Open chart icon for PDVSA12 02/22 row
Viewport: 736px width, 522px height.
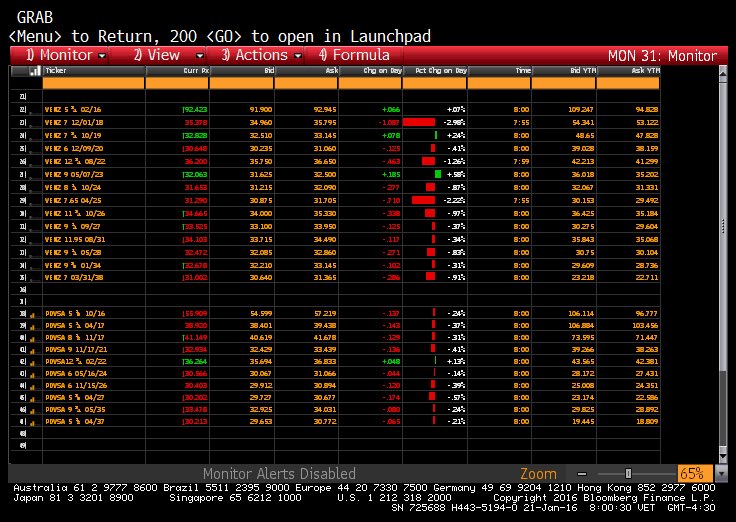tap(33, 363)
